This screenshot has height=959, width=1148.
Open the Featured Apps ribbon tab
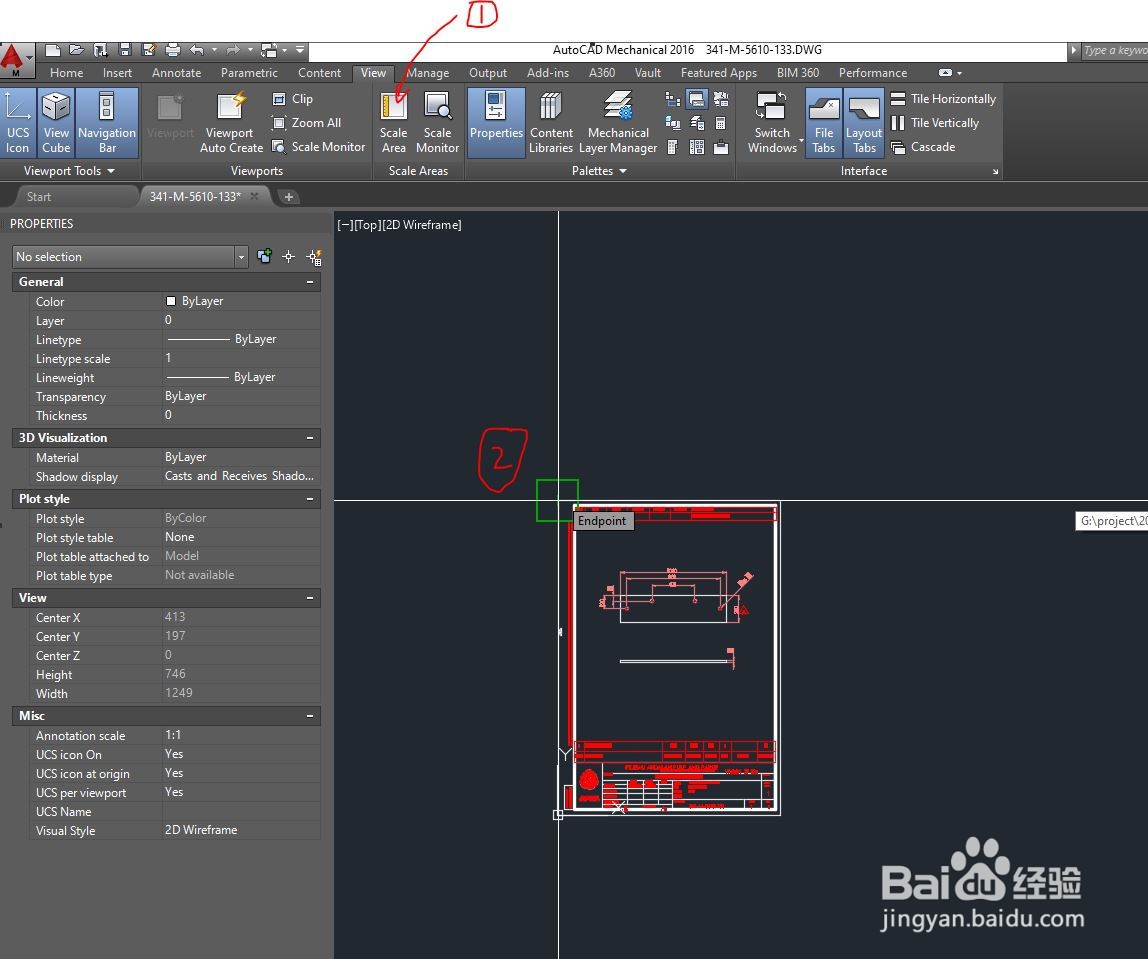point(718,72)
